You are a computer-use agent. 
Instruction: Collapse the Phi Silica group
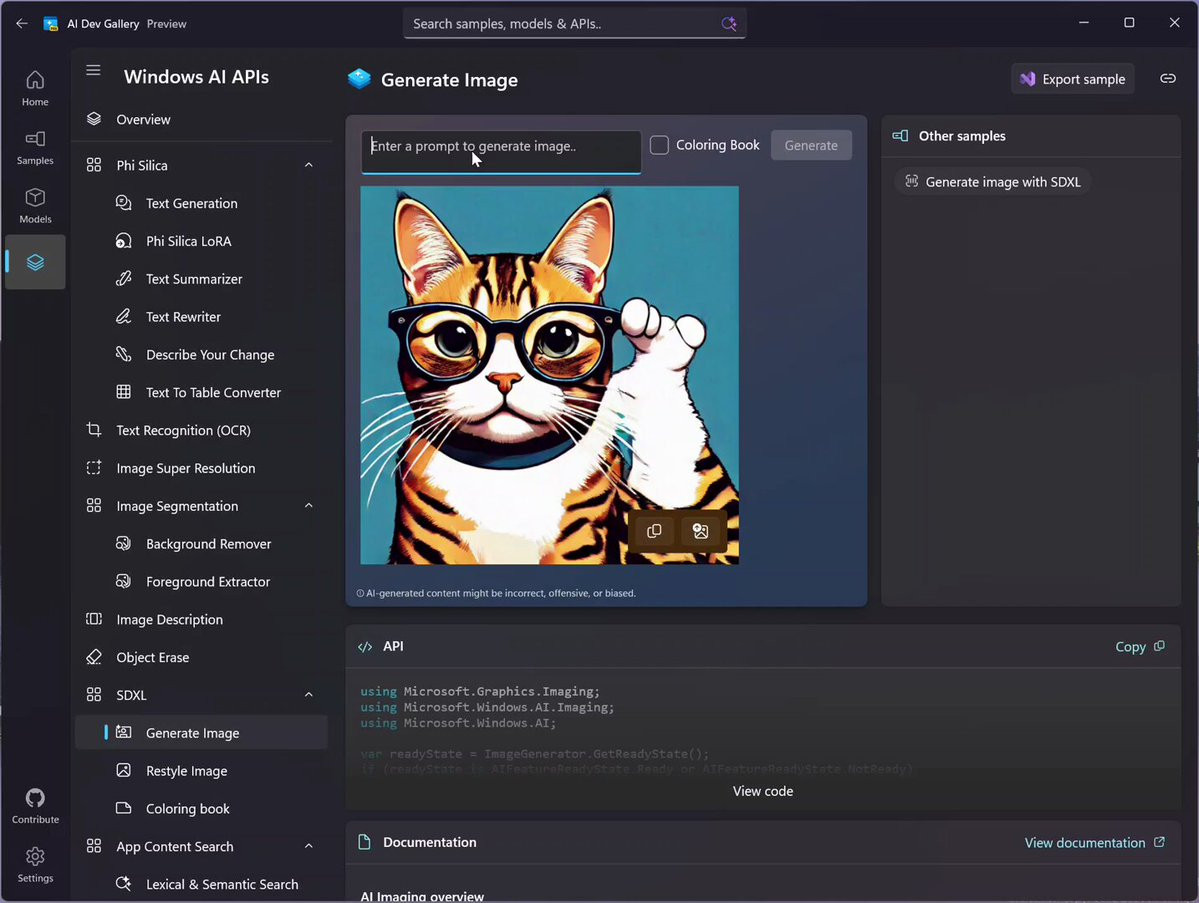[x=309, y=165]
